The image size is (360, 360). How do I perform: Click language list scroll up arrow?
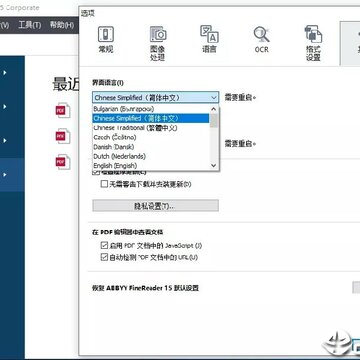point(214,109)
